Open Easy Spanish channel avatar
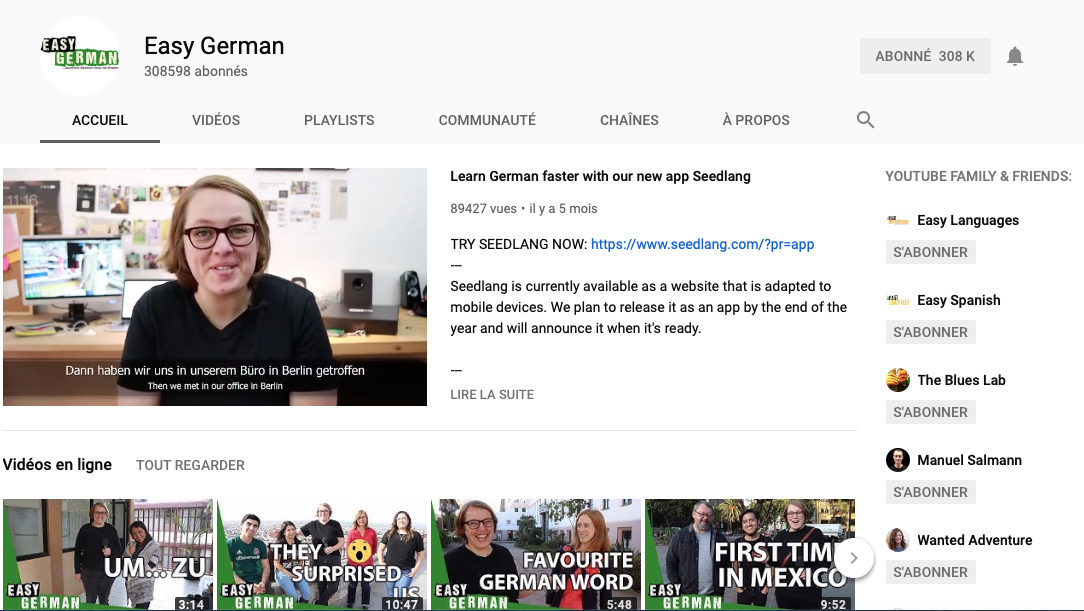 point(897,300)
